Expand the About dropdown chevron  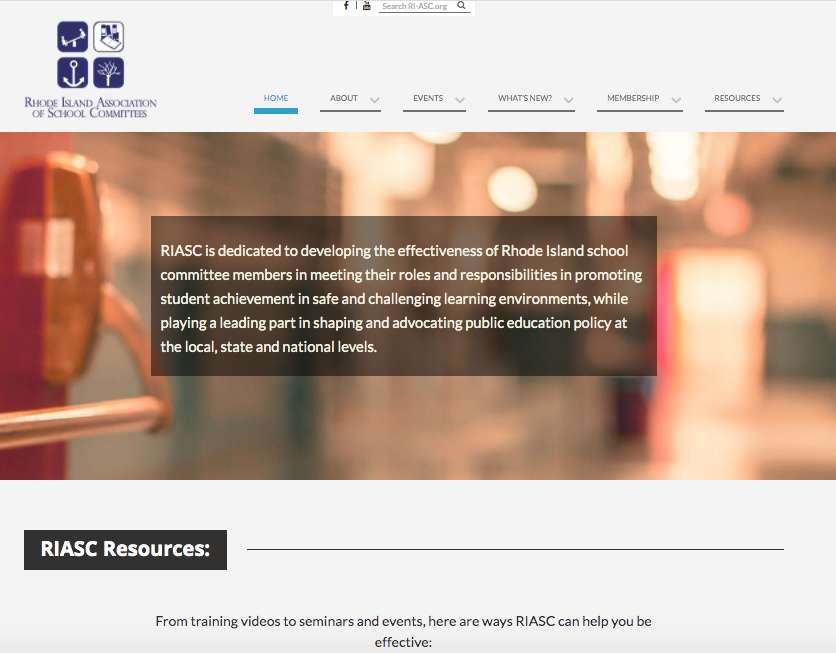[374, 100]
